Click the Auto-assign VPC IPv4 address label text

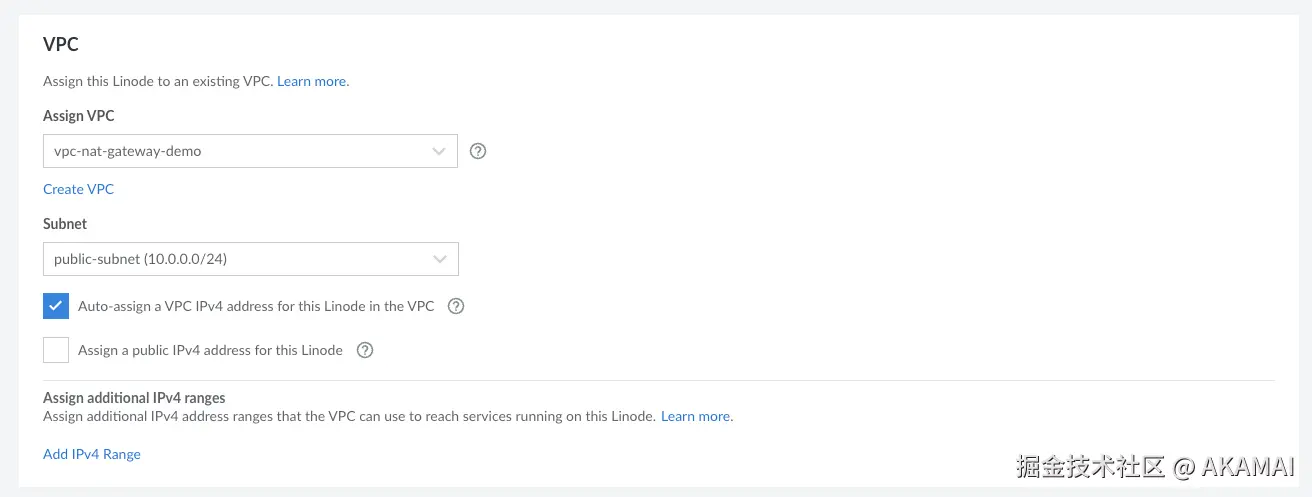256,306
